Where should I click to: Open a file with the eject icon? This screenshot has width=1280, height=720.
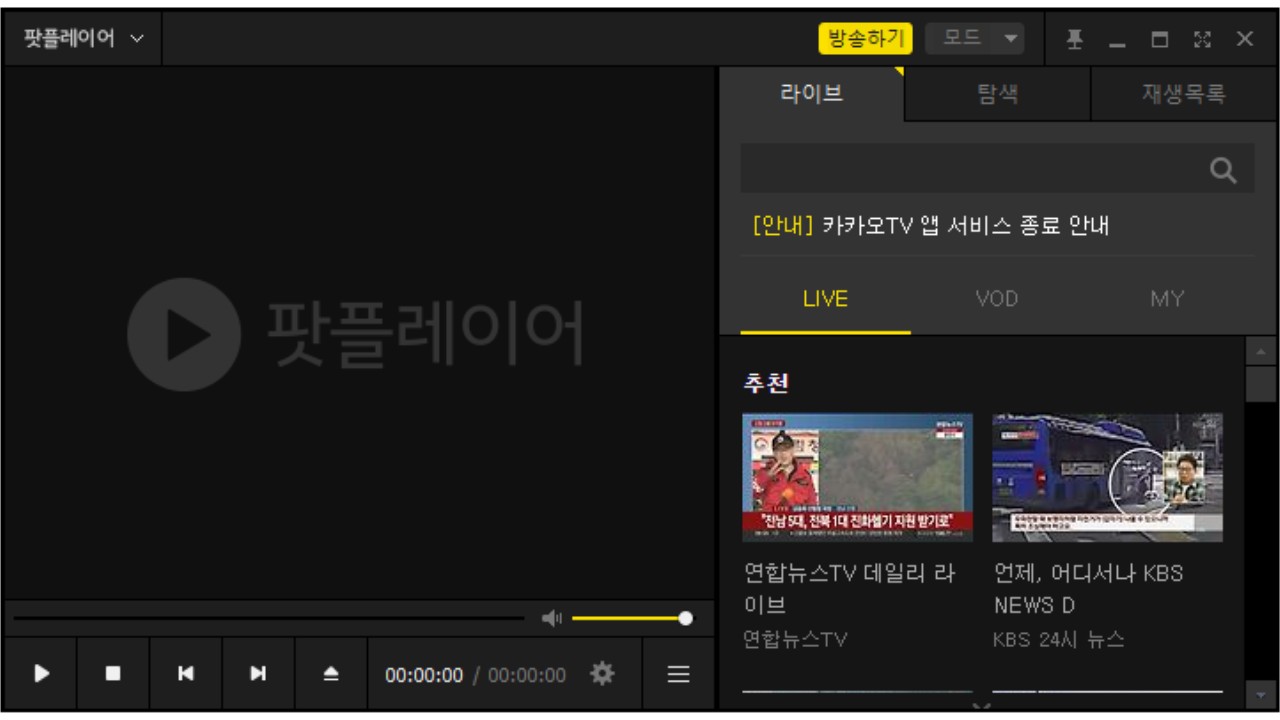(331, 674)
